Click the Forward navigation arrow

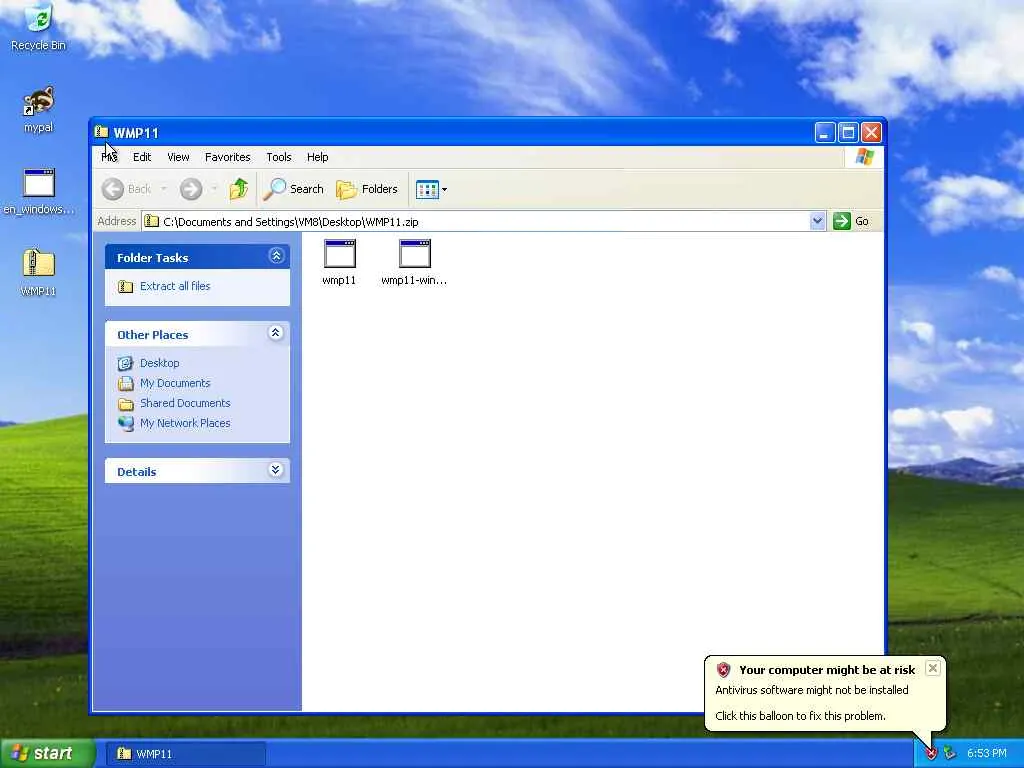click(191, 189)
